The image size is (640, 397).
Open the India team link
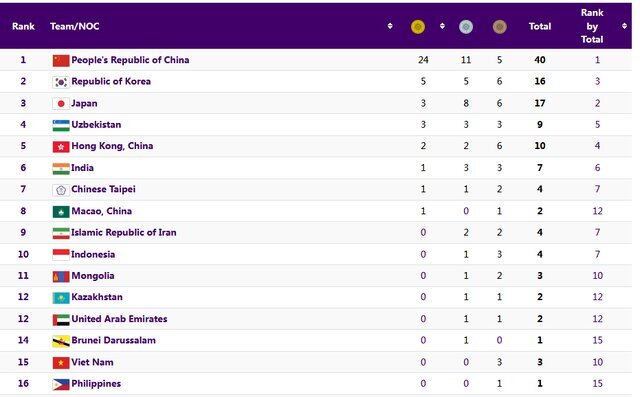82,168
